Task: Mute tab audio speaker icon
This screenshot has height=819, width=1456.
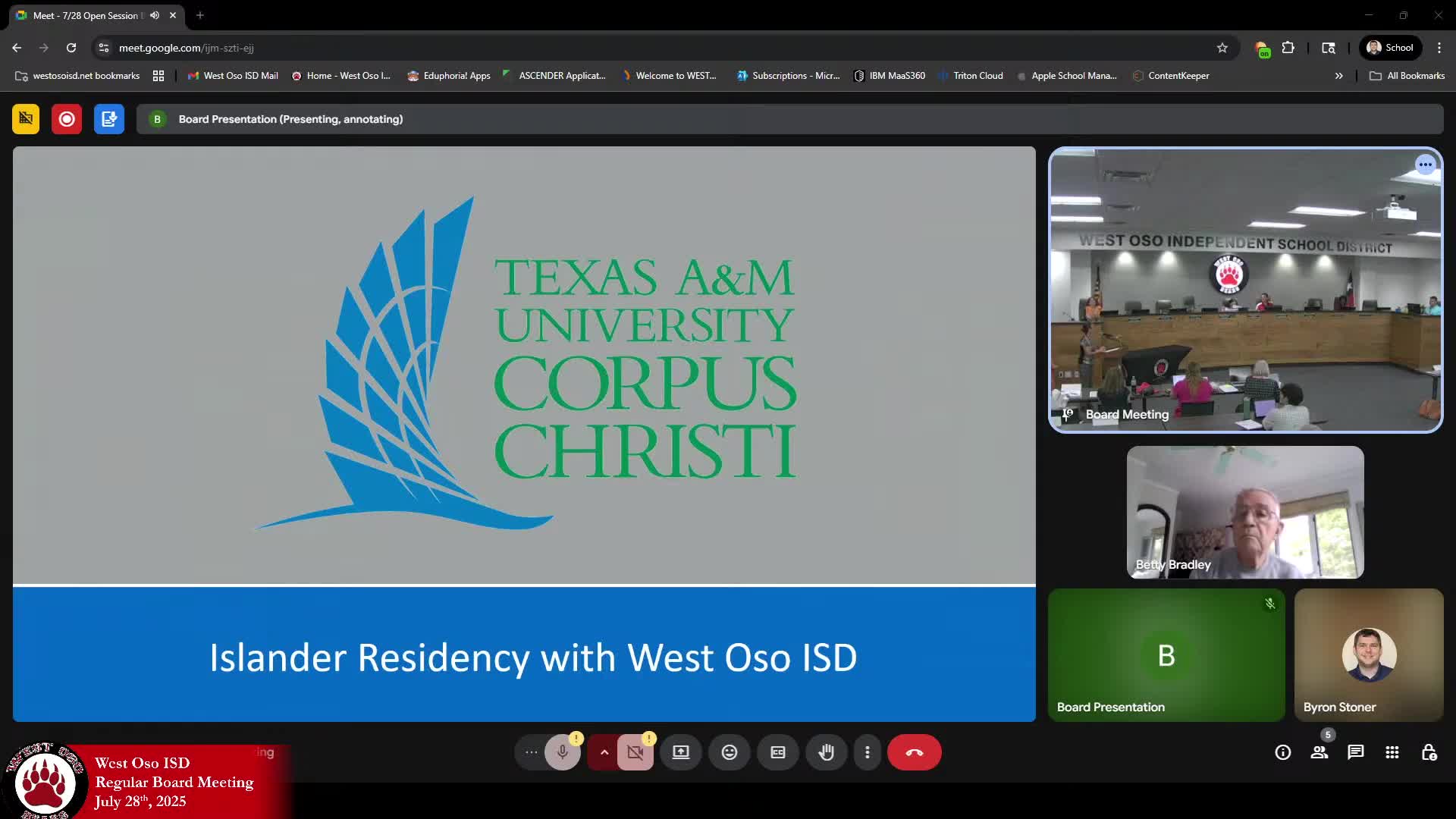Action: (x=155, y=15)
